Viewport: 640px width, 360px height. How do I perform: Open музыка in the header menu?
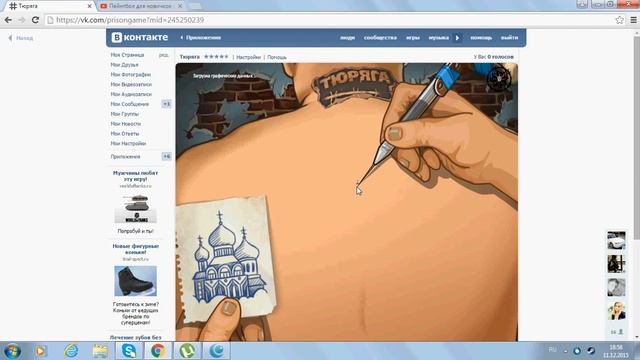coord(438,38)
